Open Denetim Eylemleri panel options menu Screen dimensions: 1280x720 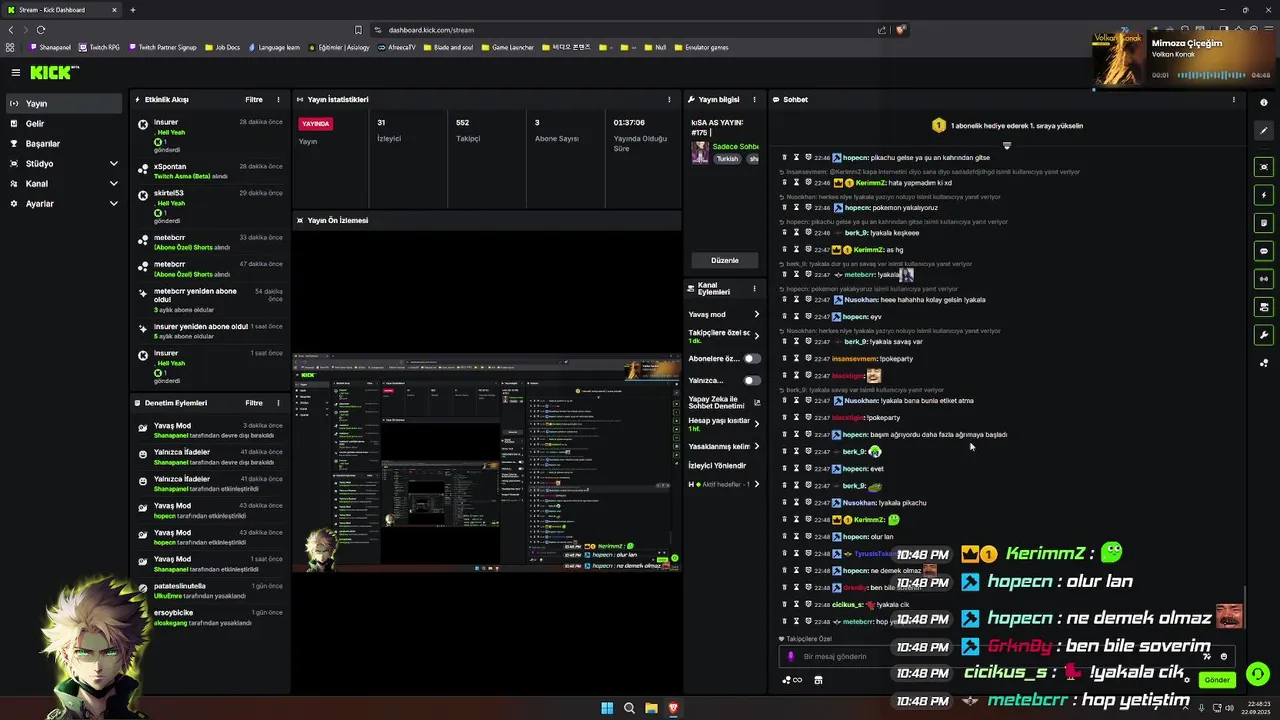pyautogui.click(x=278, y=403)
